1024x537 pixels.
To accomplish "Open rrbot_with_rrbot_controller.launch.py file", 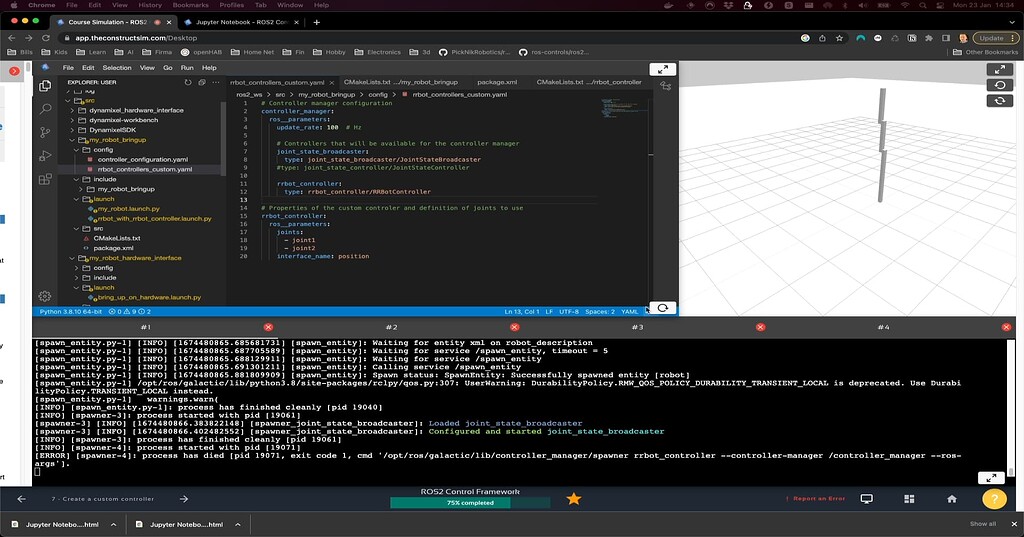I will (x=154, y=219).
